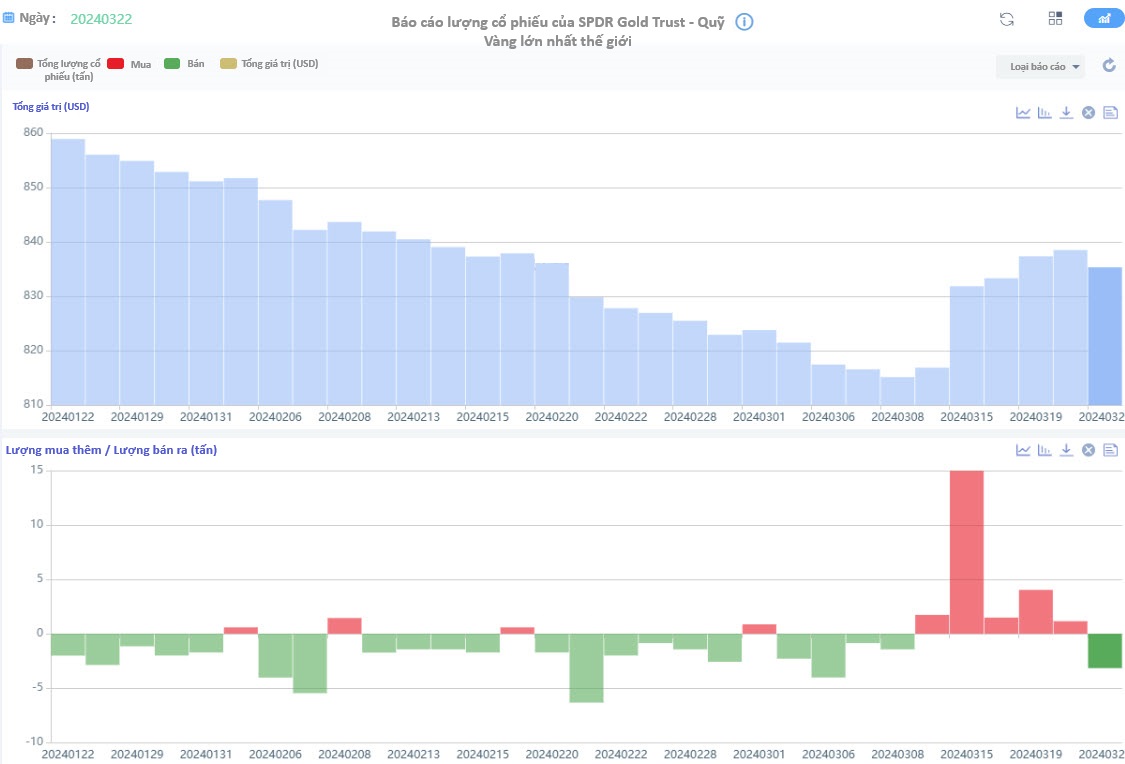Click the 20240308 label under the top chart
1125x764 pixels.
[x=898, y=417]
